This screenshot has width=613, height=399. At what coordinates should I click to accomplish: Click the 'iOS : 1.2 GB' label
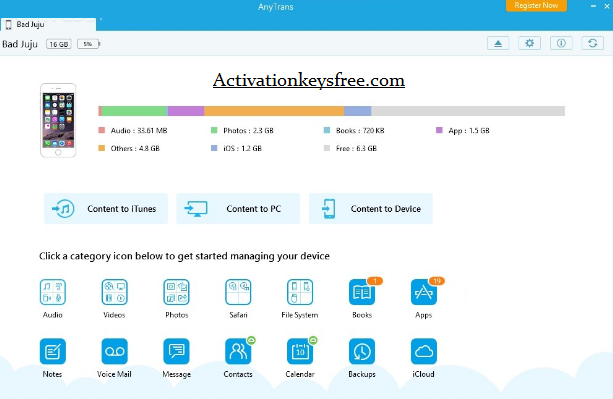242,149
